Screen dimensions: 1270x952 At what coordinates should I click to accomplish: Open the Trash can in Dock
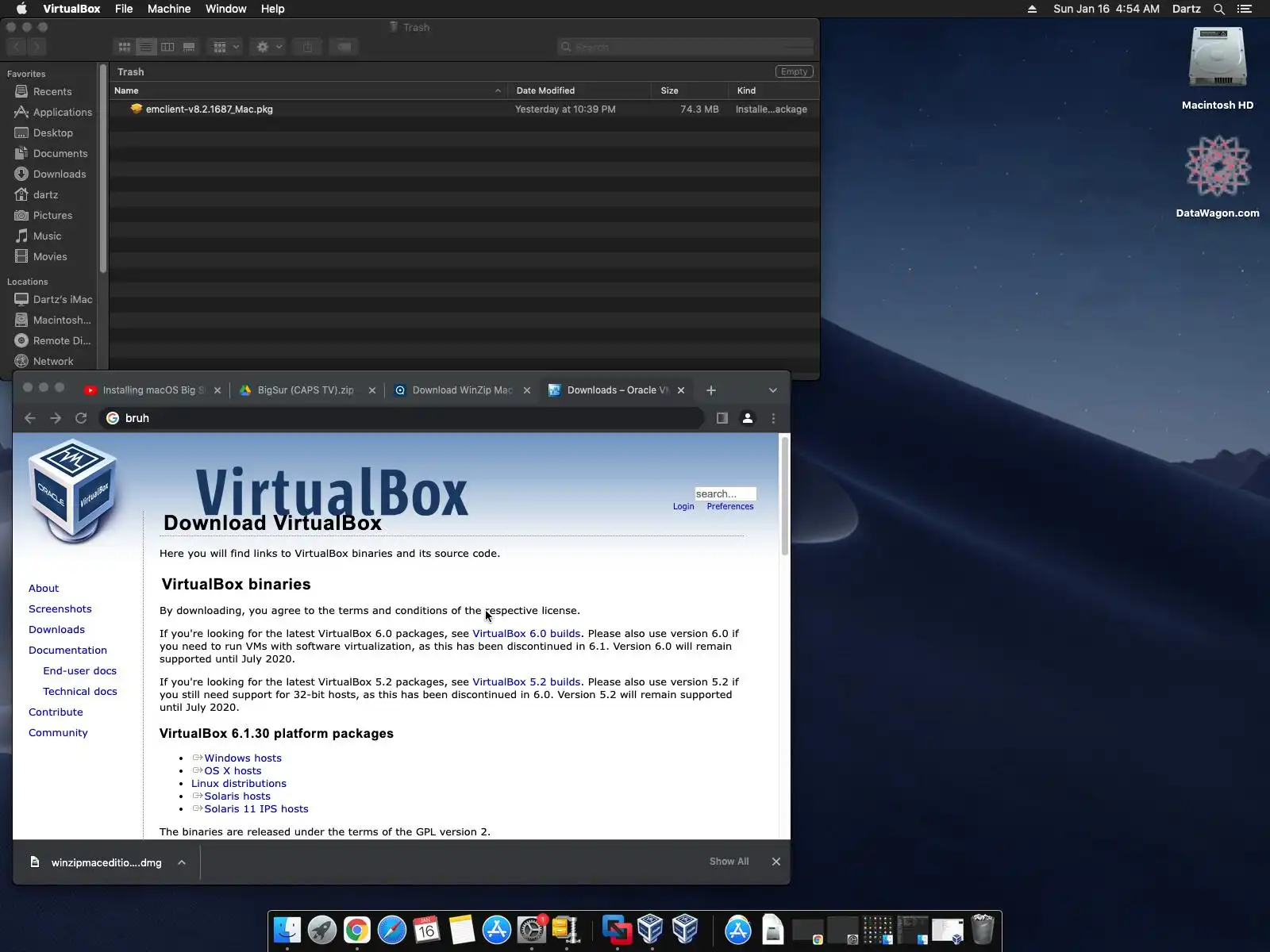983,930
